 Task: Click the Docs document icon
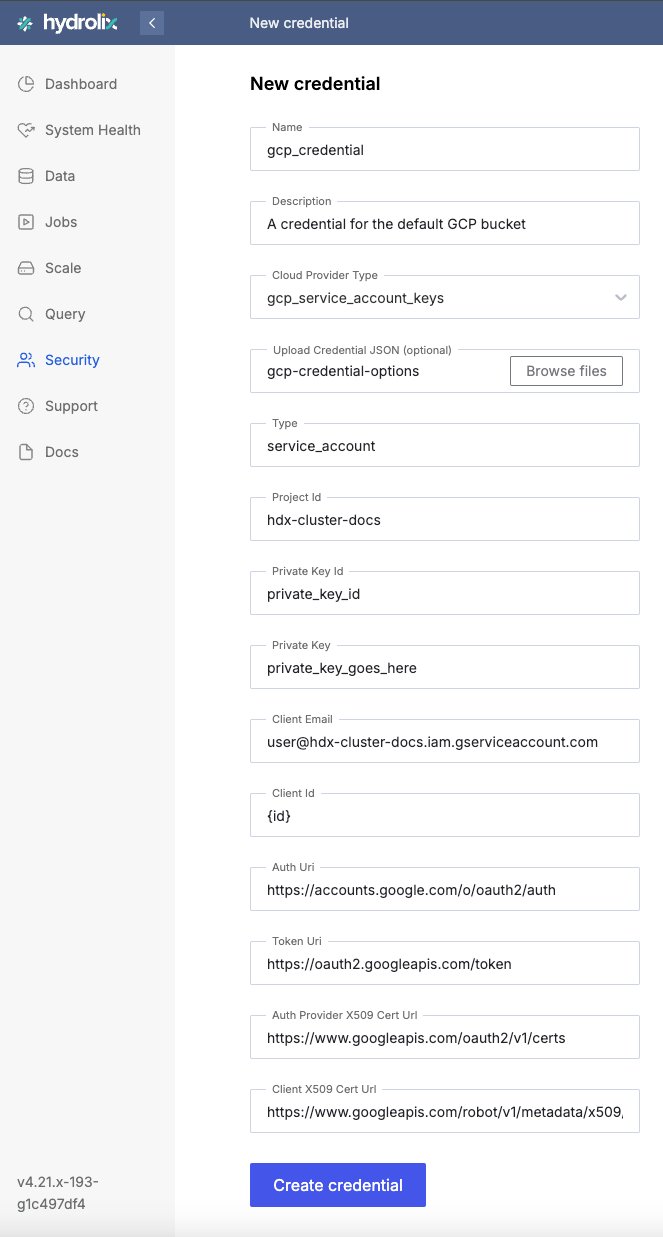(29, 452)
